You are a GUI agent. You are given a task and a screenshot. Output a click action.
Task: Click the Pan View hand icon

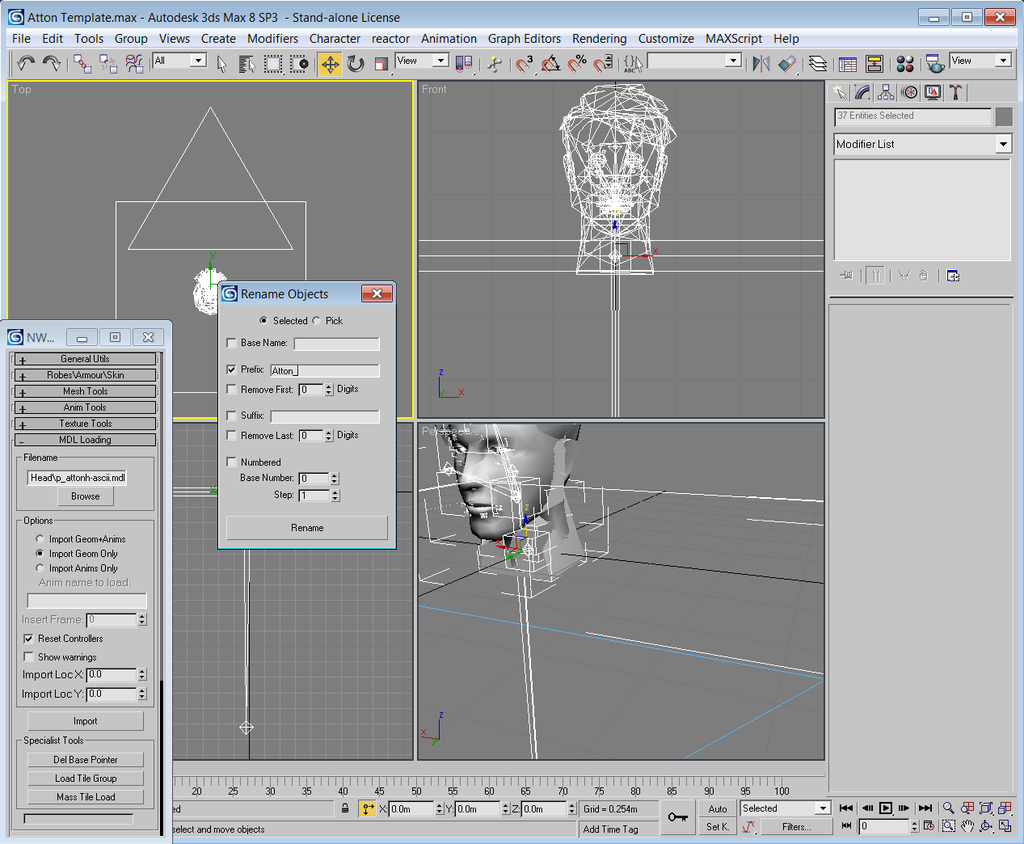(967, 826)
